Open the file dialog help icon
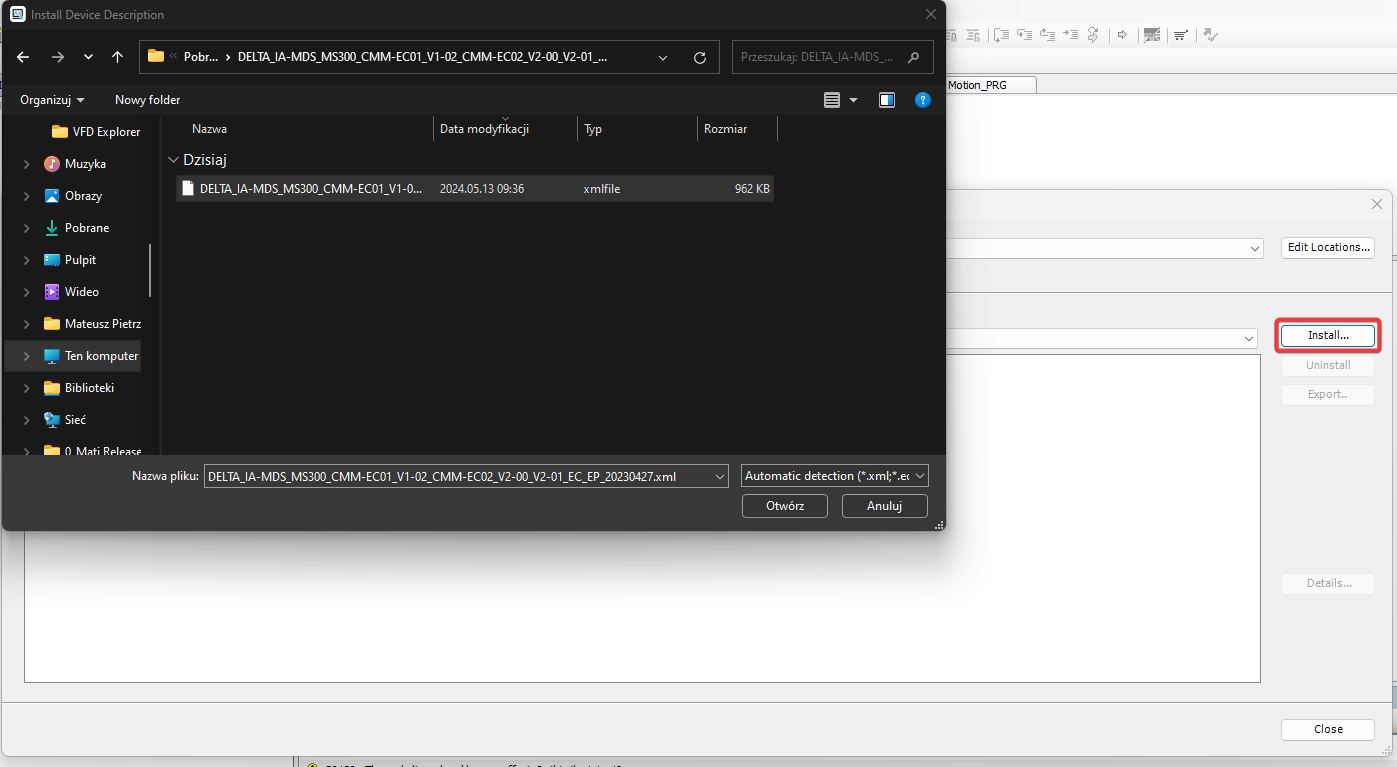 pyautogui.click(x=923, y=100)
